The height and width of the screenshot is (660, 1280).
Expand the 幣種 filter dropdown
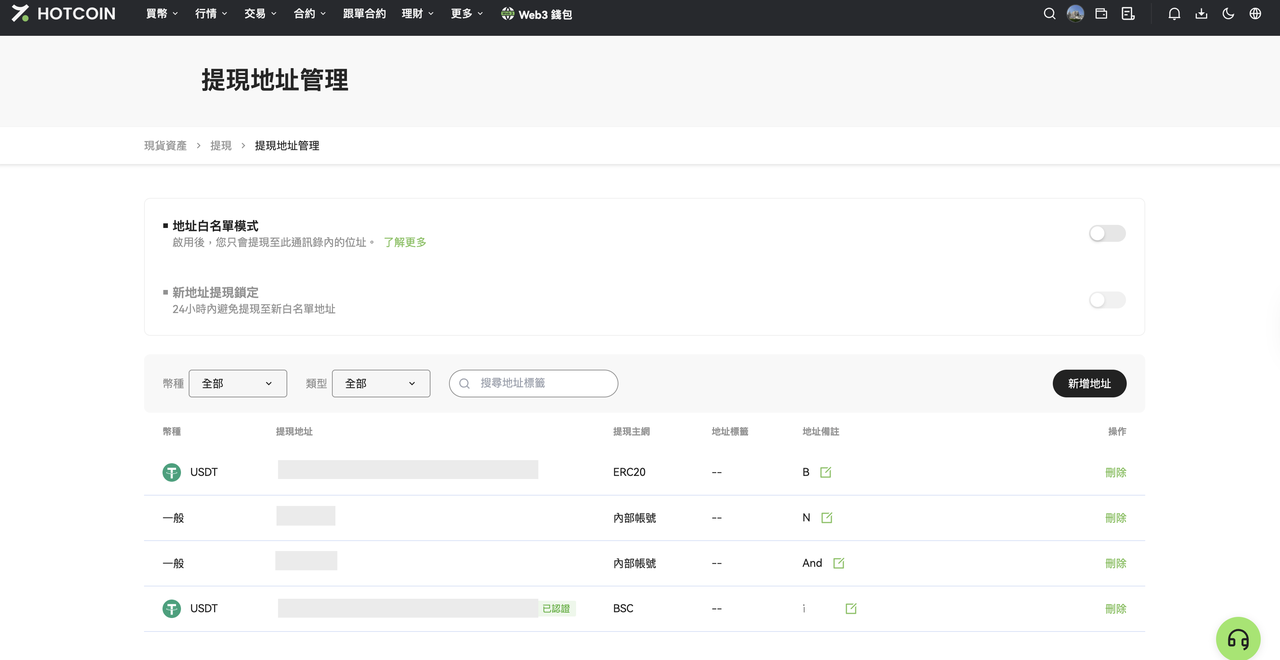tap(237, 383)
